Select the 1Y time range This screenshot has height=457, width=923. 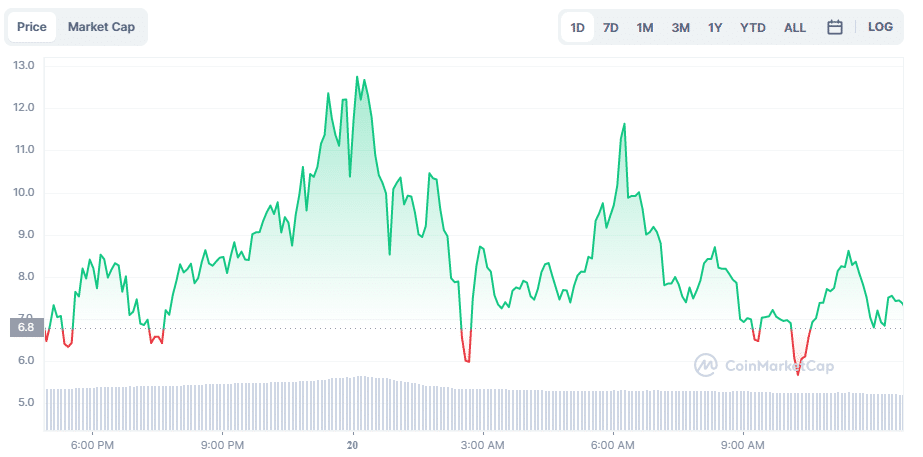(x=715, y=27)
